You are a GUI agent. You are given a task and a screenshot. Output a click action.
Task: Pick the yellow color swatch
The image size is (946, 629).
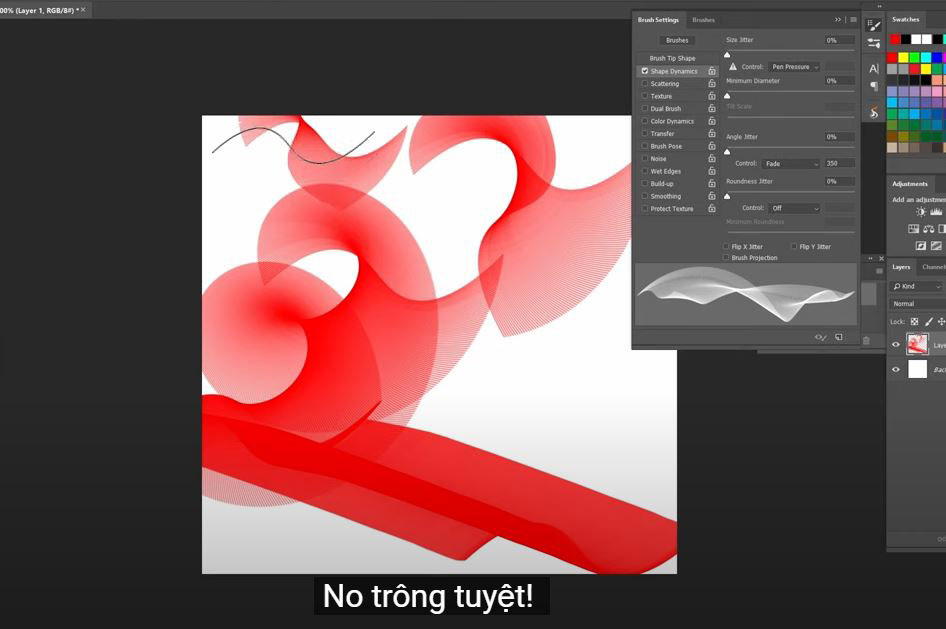point(903,58)
